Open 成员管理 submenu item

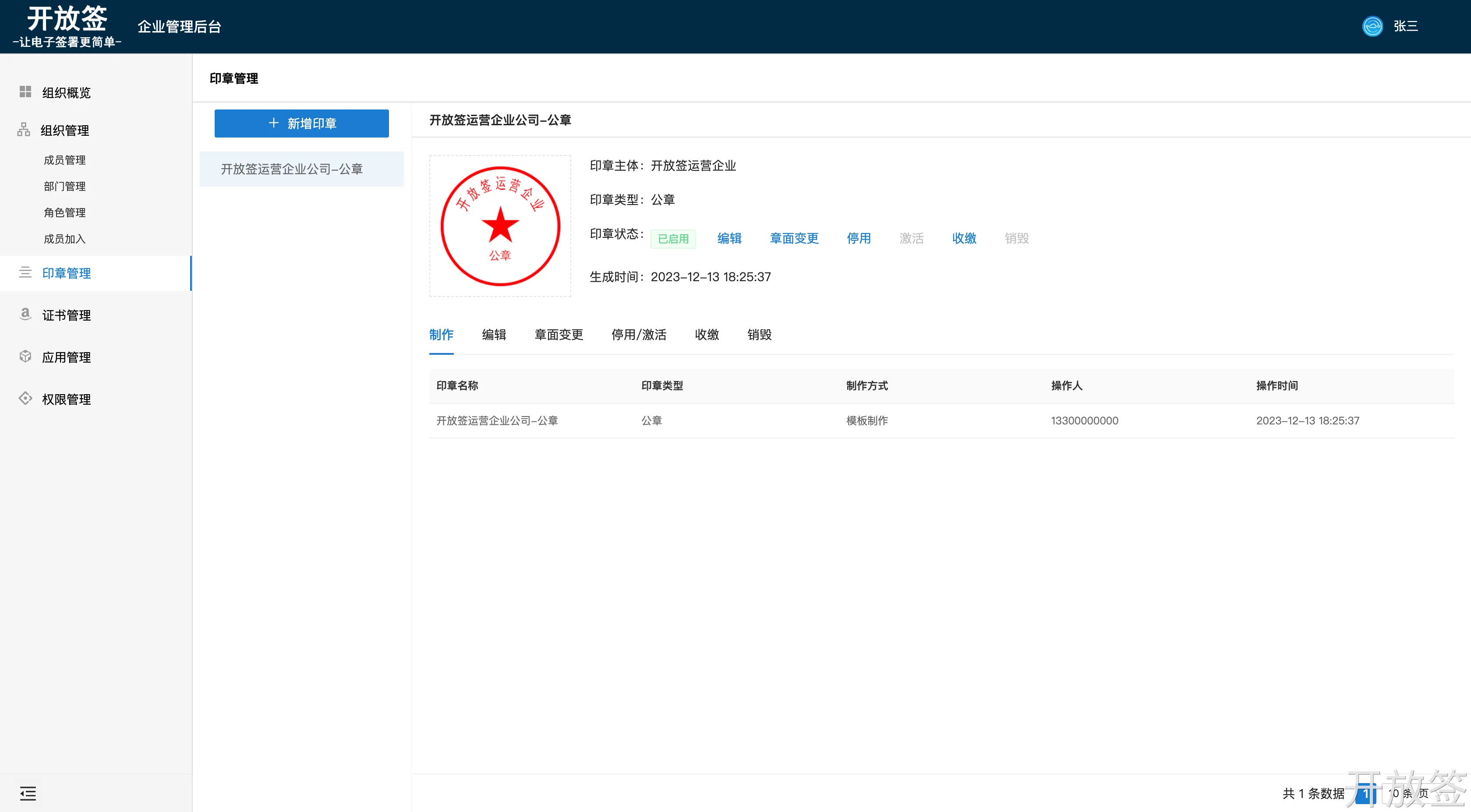(x=64, y=160)
